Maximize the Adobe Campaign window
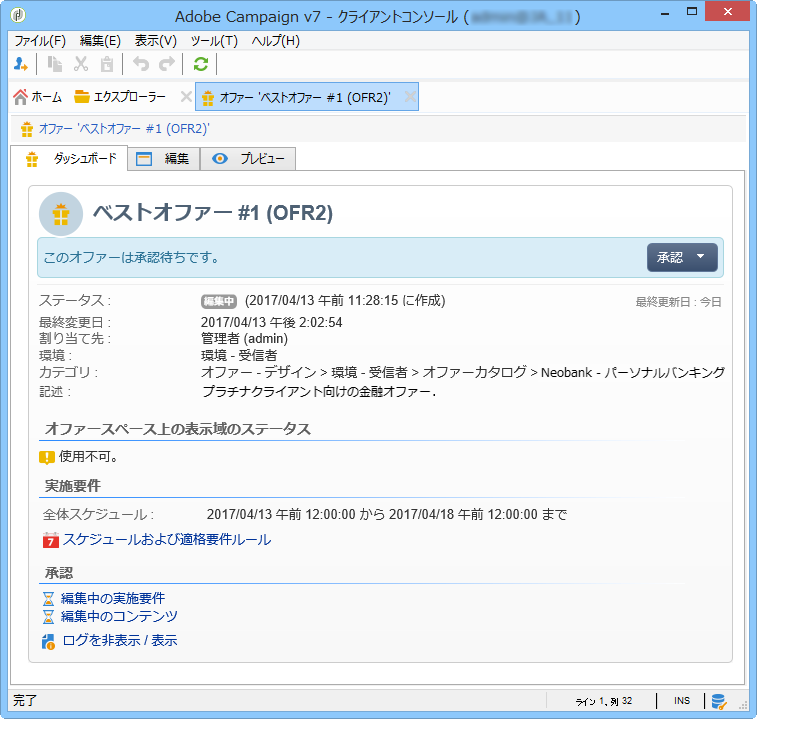The height and width of the screenshot is (747, 786). coord(692,13)
